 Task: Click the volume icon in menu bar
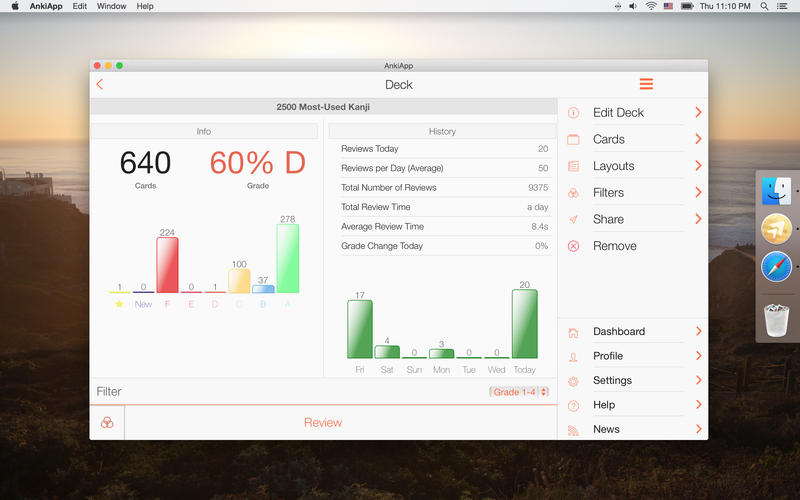click(633, 6)
